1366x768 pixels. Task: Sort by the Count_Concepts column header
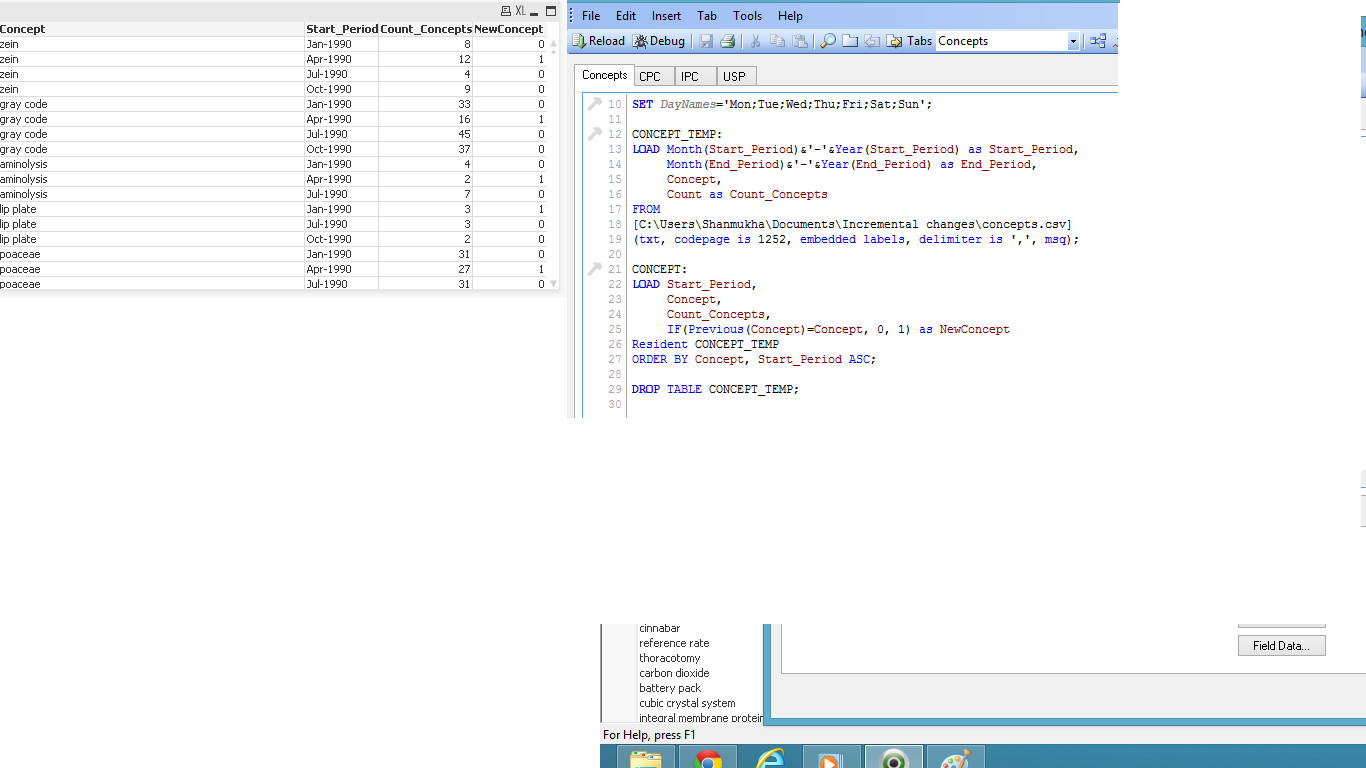tap(425, 29)
